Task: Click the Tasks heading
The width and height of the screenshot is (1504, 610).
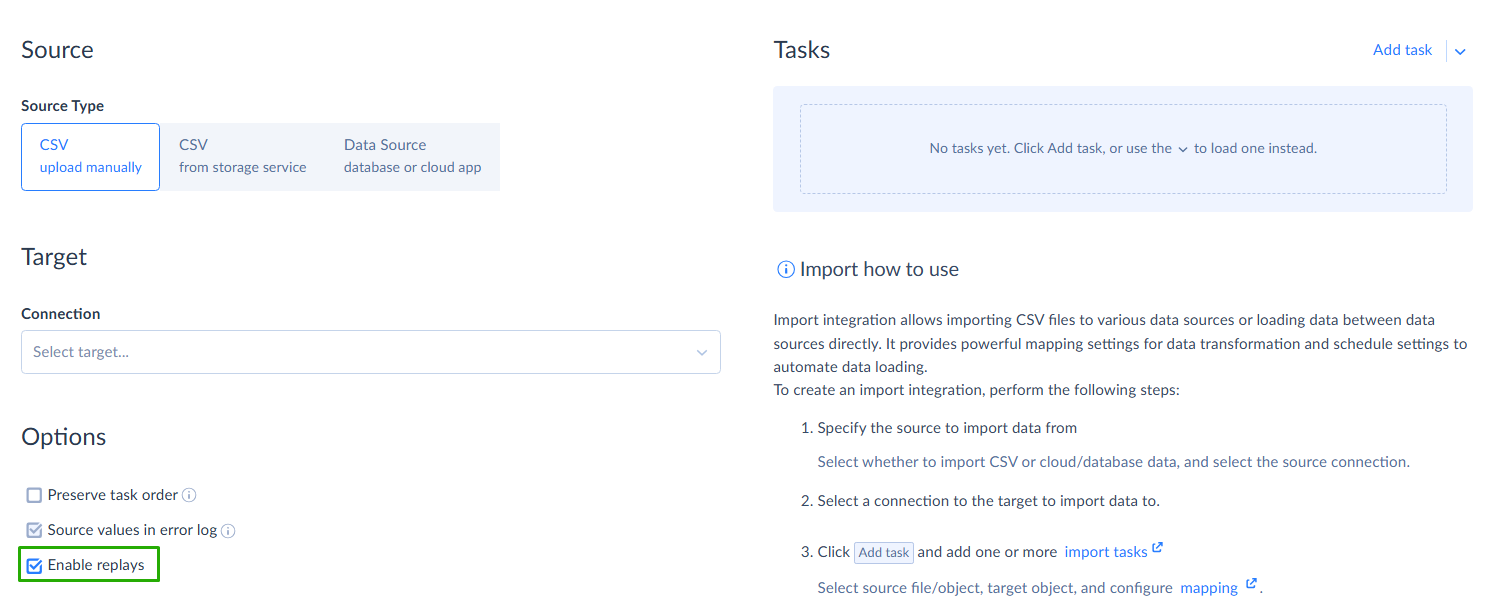Action: point(802,50)
